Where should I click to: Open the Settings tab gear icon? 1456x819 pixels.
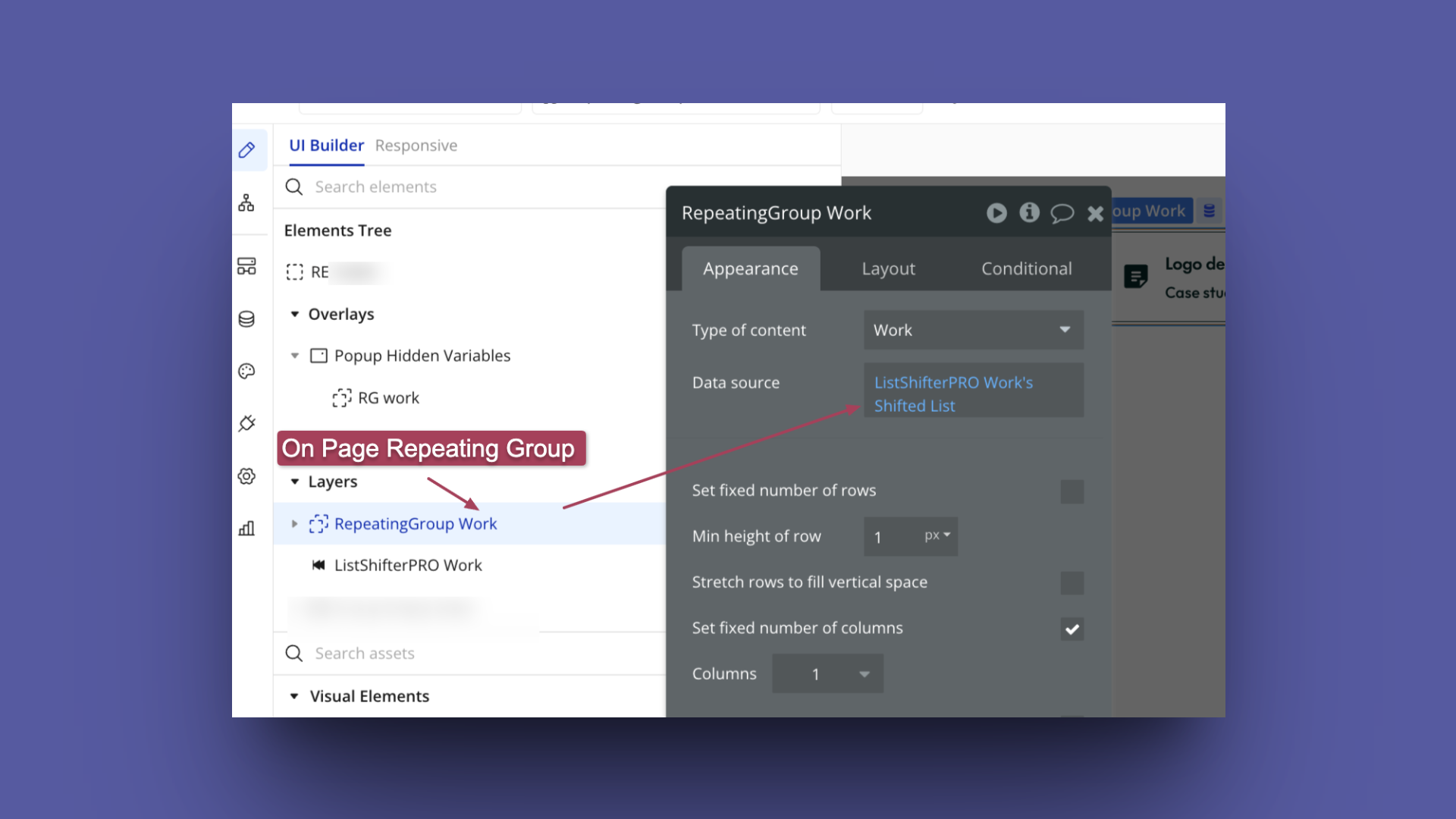click(x=246, y=476)
